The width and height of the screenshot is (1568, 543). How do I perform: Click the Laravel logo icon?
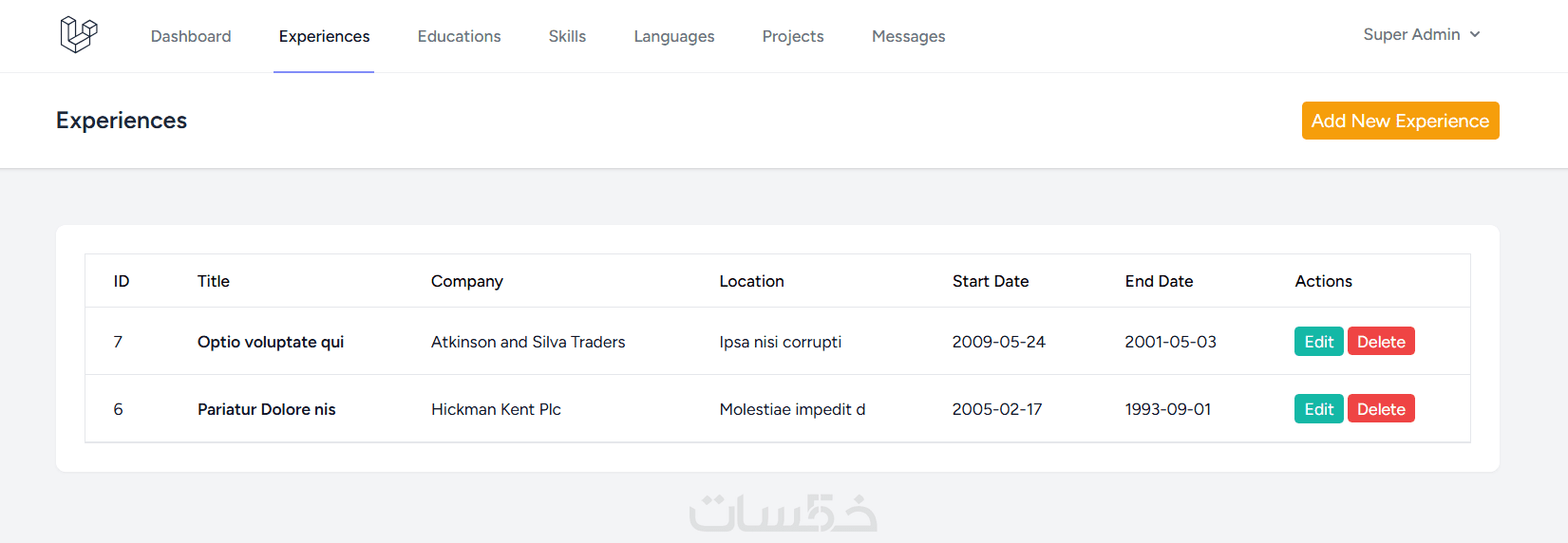[79, 35]
